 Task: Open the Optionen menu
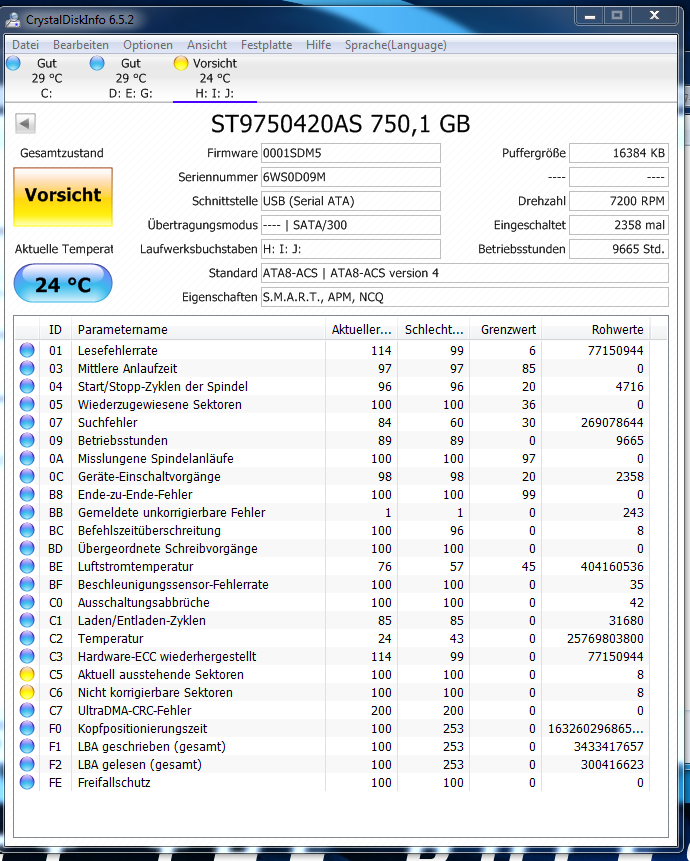148,45
